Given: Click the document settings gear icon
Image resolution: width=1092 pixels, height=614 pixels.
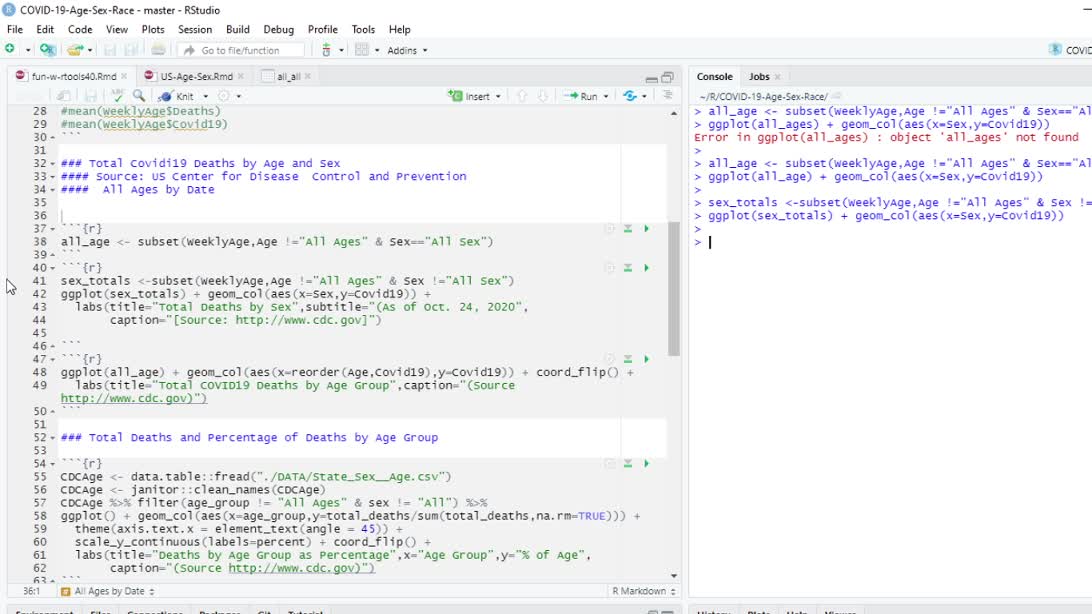Looking at the screenshot, I should (x=224, y=96).
